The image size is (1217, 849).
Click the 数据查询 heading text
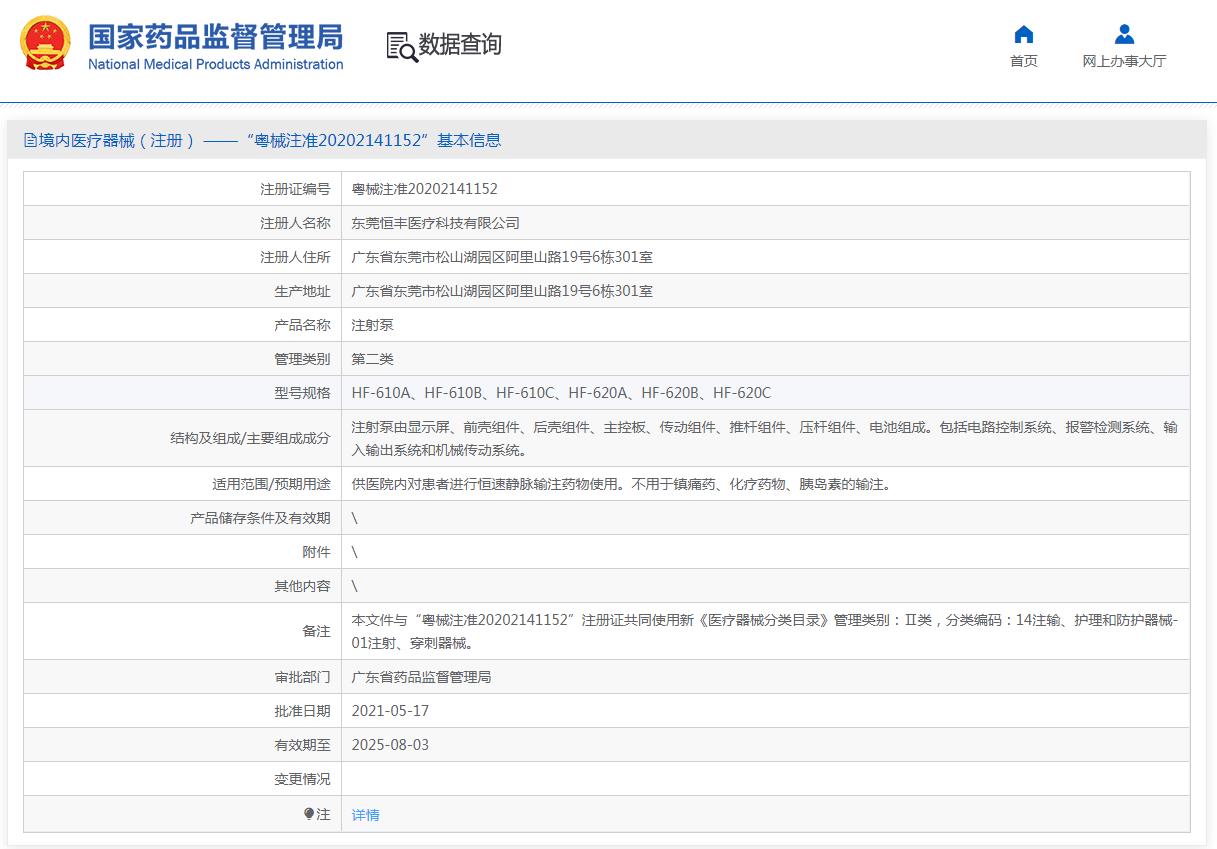460,45
